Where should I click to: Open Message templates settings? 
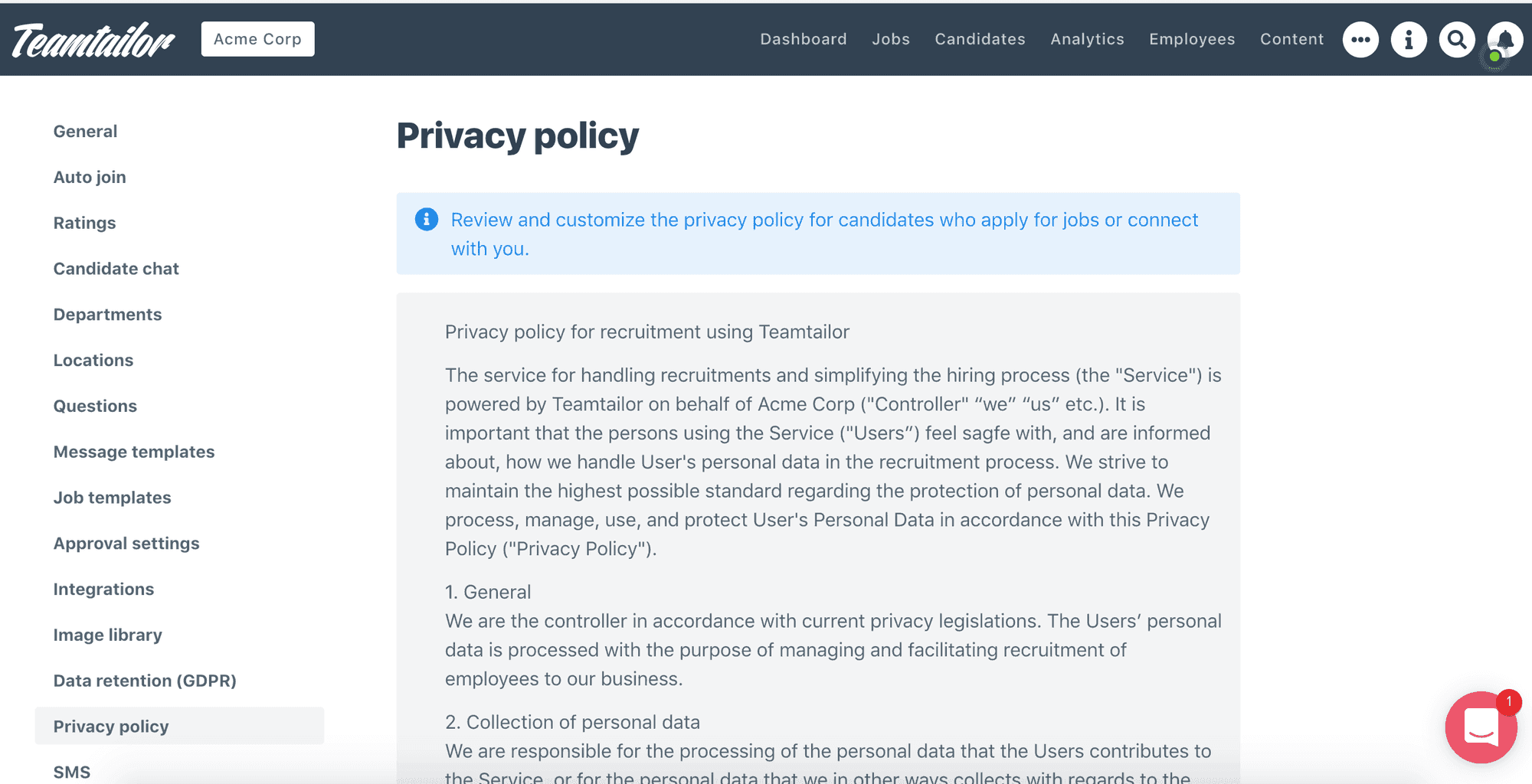[x=134, y=452]
